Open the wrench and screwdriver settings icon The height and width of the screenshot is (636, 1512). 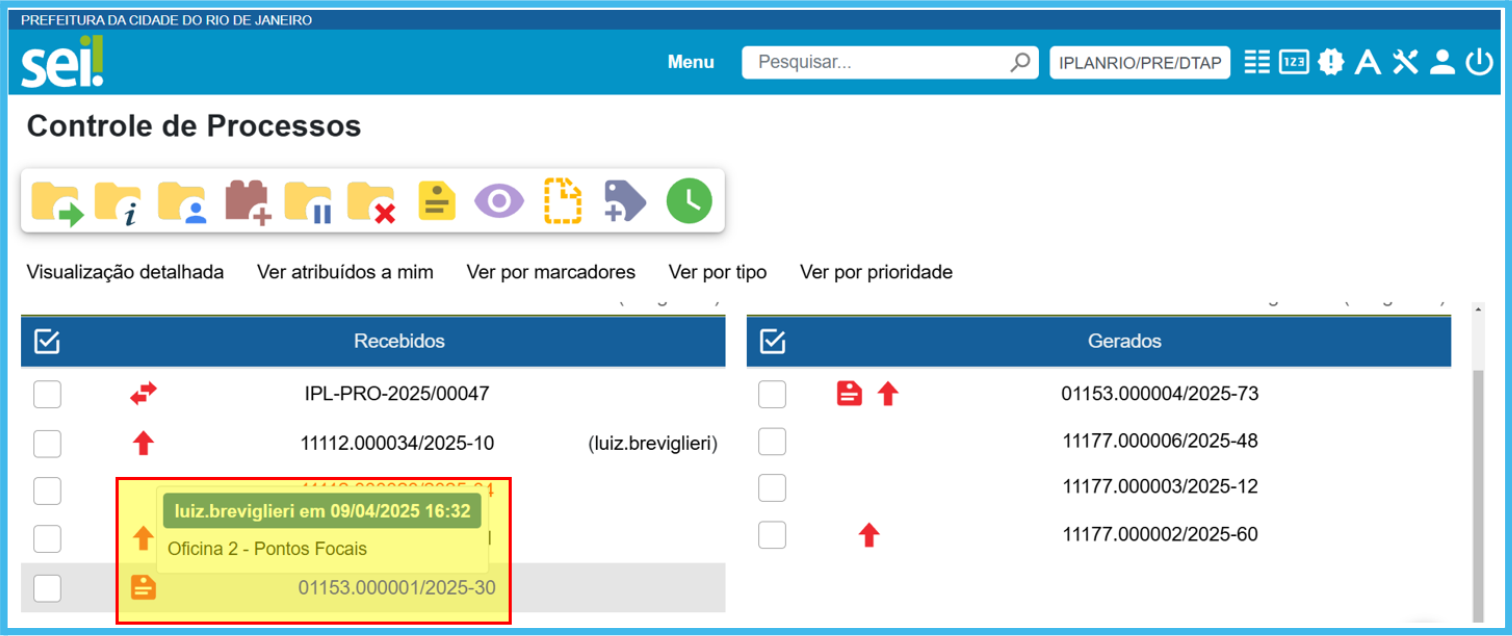point(1405,62)
